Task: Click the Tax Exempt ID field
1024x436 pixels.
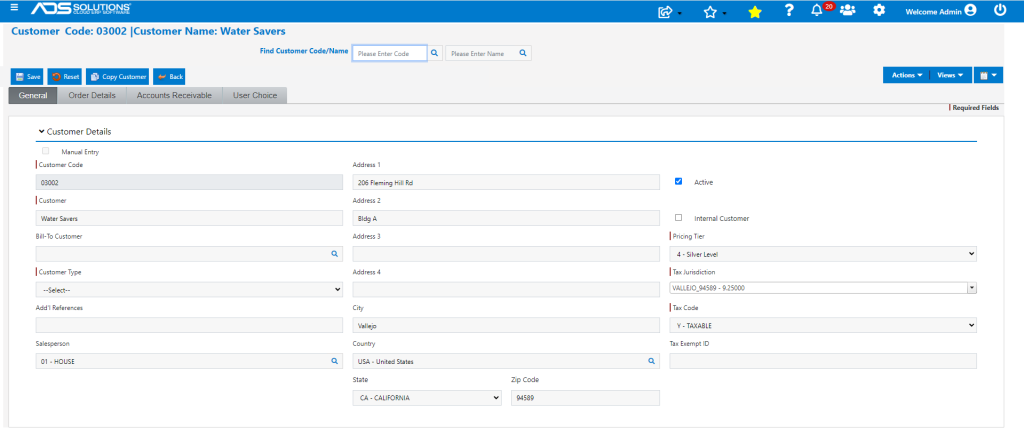Action: pyautogui.click(x=823, y=361)
